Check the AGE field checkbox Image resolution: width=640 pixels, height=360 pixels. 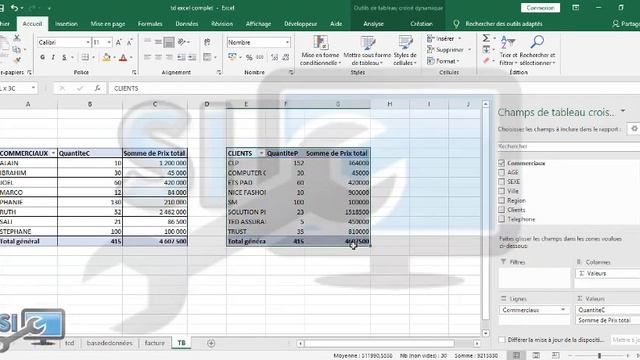[x=502, y=172]
